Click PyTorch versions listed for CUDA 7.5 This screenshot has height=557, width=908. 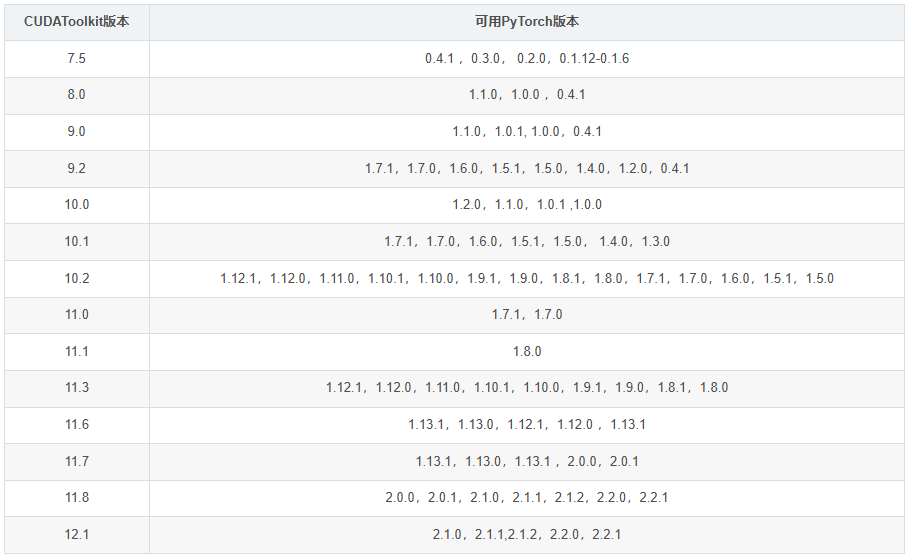tap(527, 58)
